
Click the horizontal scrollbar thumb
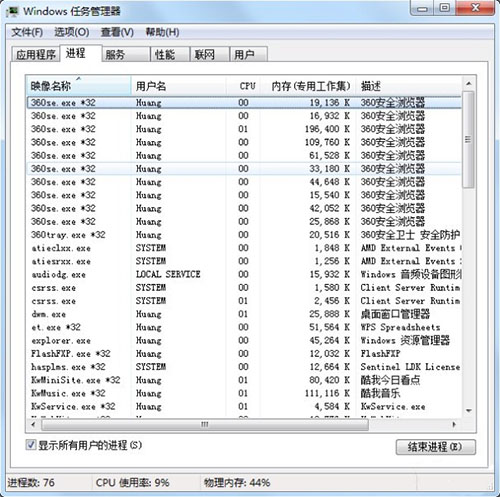[x=205, y=424]
